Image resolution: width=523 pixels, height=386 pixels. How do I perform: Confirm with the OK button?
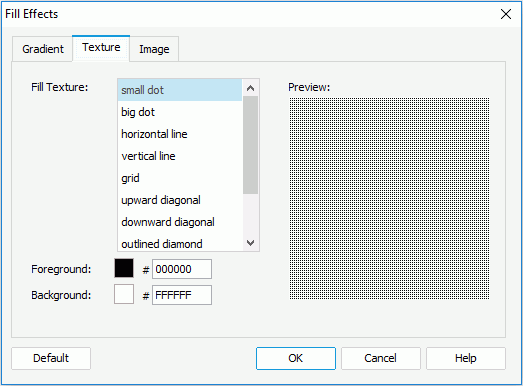(296, 358)
